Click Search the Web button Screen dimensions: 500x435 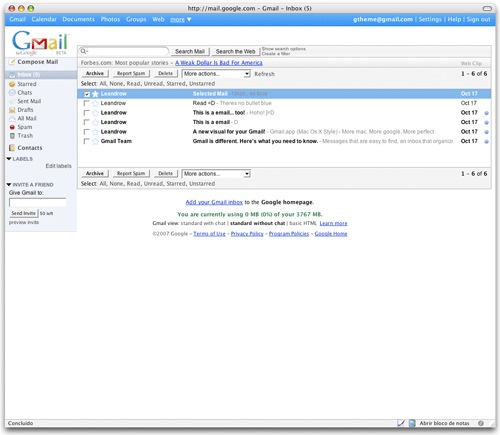pos(235,51)
